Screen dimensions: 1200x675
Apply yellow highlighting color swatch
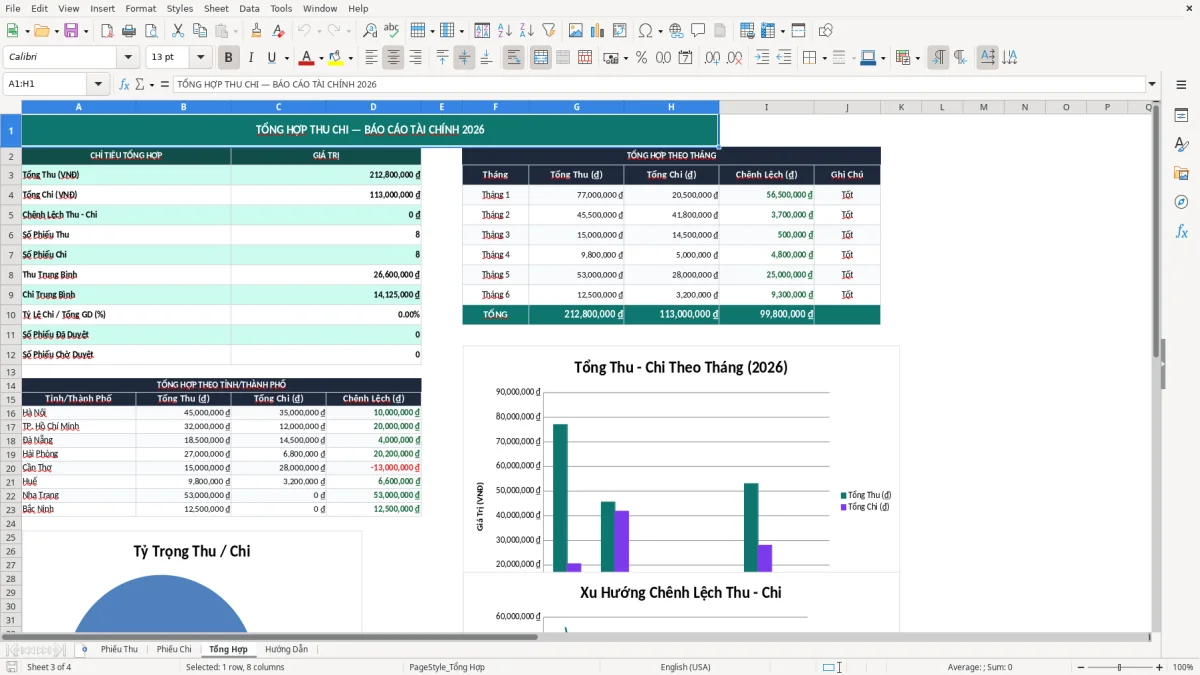[336, 58]
